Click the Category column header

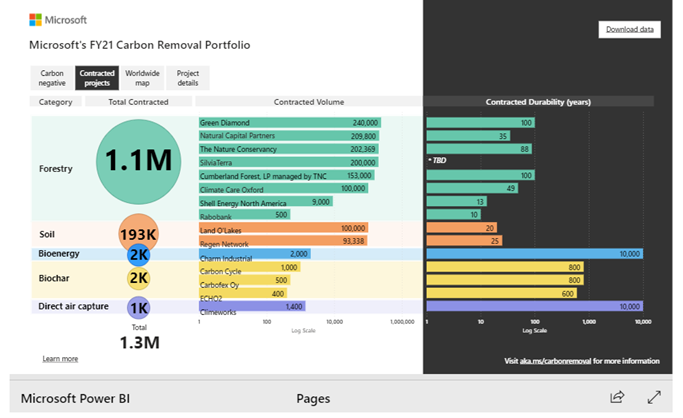pyautogui.click(x=55, y=102)
